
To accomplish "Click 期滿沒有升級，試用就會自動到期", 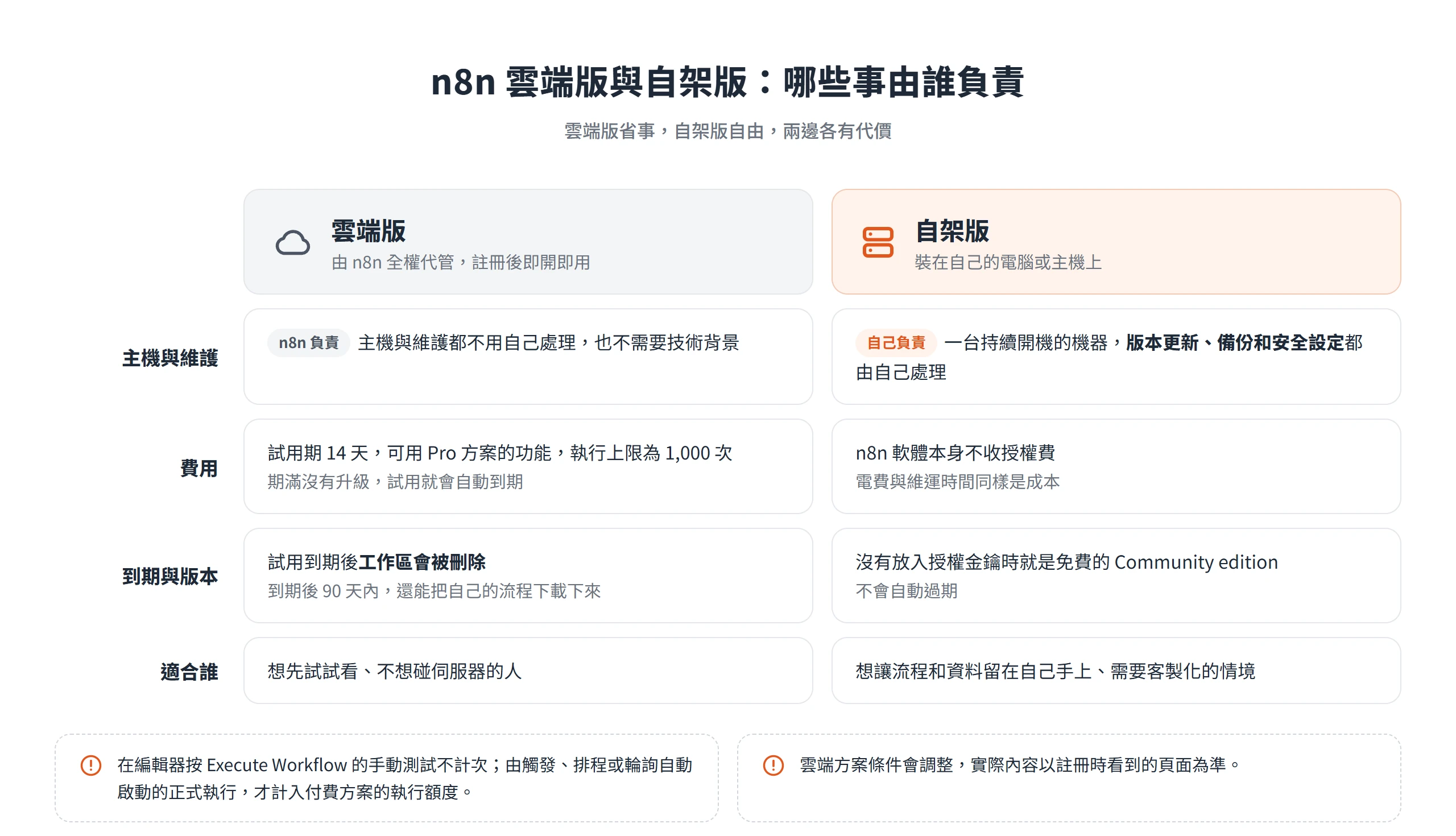I will [395, 482].
